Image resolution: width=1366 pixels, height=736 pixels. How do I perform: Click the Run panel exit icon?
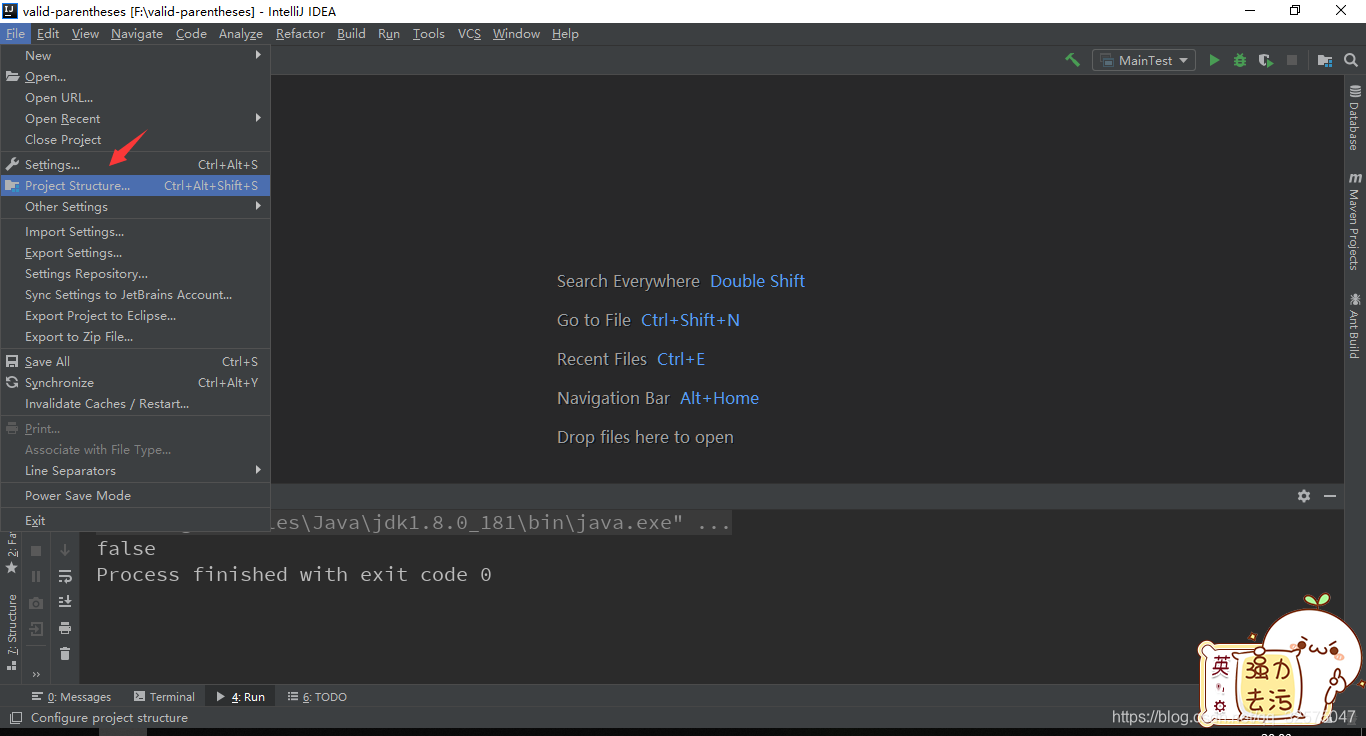point(36,629)
